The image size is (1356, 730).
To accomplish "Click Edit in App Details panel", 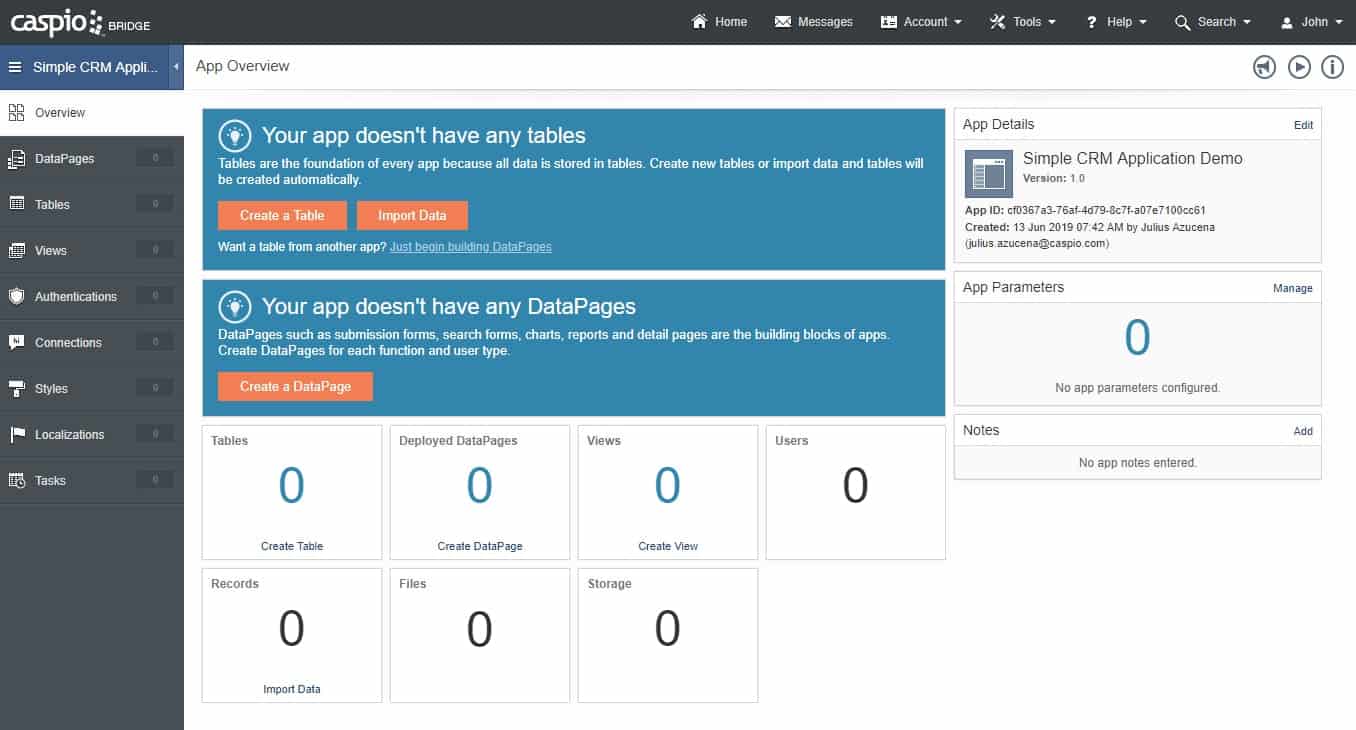I will coord(1303,125).
